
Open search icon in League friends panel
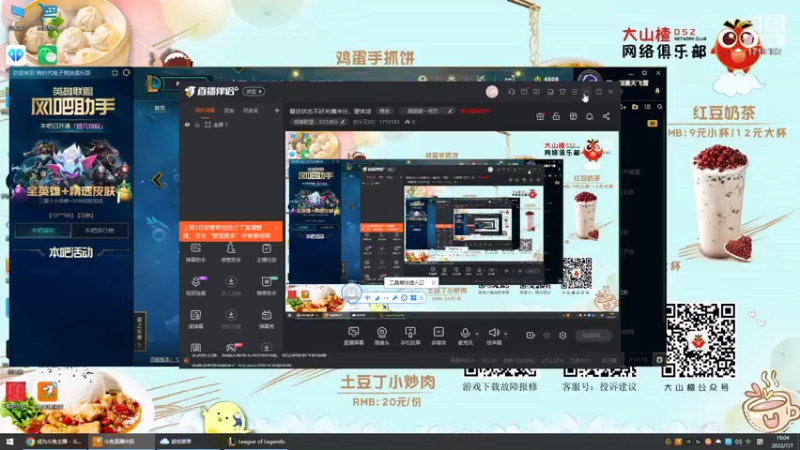click(x=660, y=107)
